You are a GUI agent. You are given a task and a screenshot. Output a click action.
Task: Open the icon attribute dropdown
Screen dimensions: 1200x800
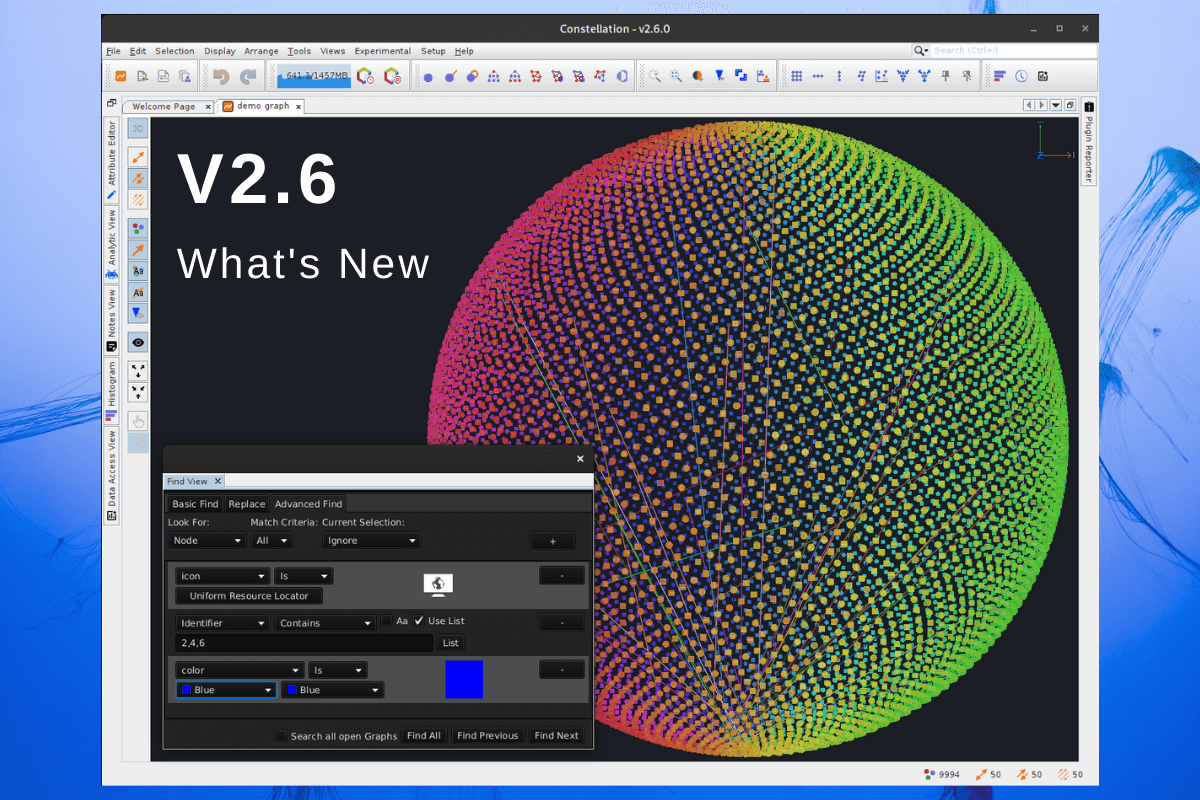tap(222, 576)
